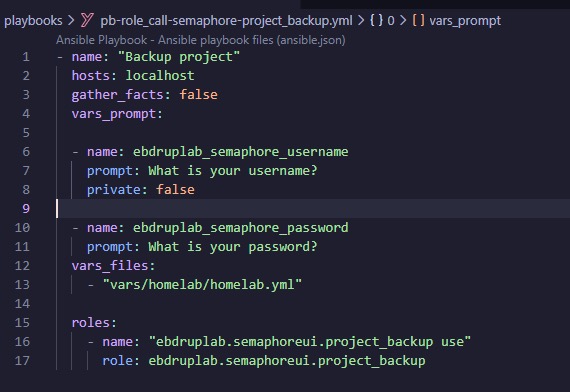Click the "vars/homelab/homelab.yml" path string
The image size is (570, 392).
pyautogui.click(x=202, y=284)
